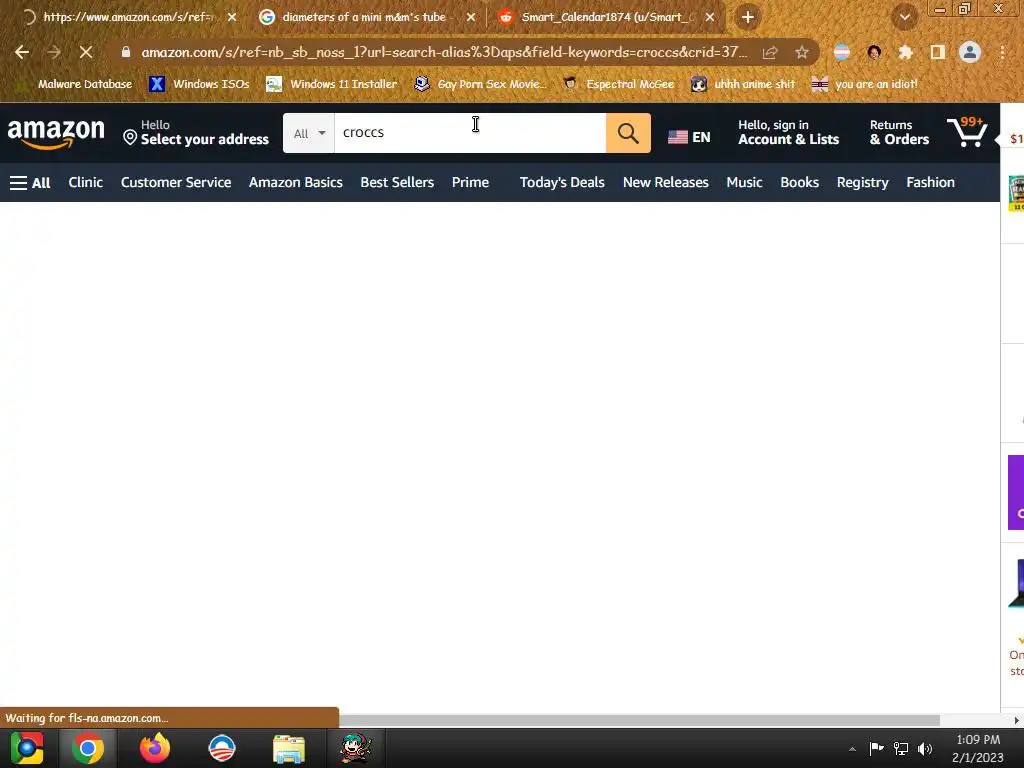1024x768 pixels.
Task: Open Firefox from the taskbar
Action: coord(155,748)
